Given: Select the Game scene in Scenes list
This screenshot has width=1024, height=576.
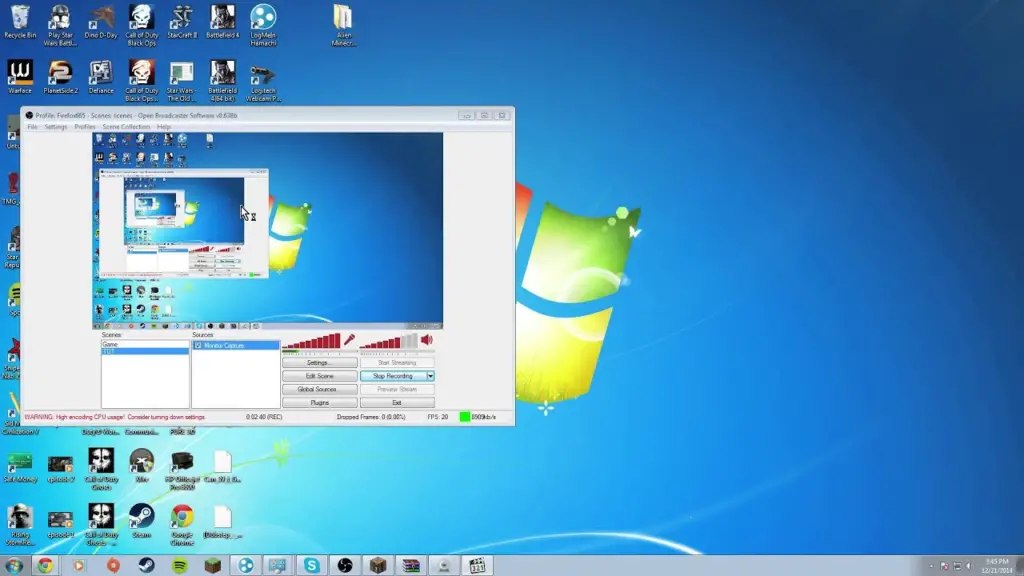Looking at the screenshot, I should pos(145,344).
